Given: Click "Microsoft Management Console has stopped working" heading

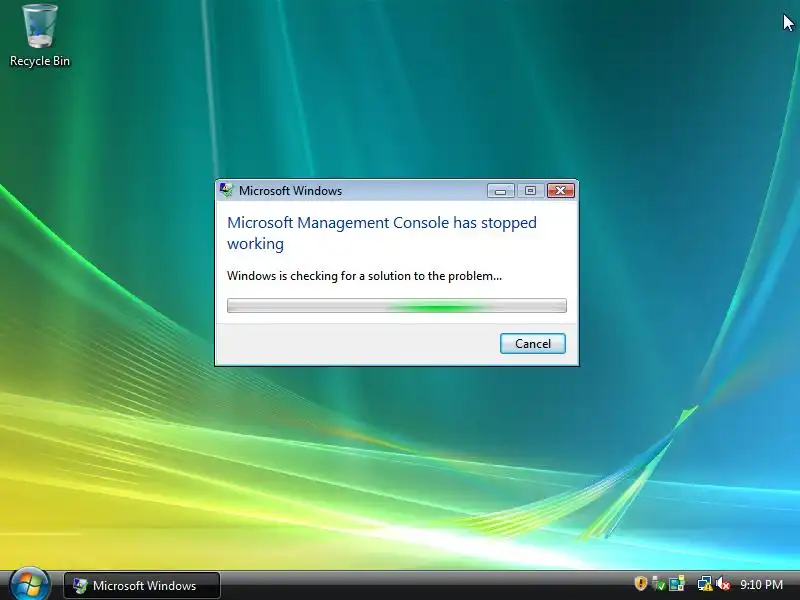Looking at the screenshot, I should (x=382, y=233).
